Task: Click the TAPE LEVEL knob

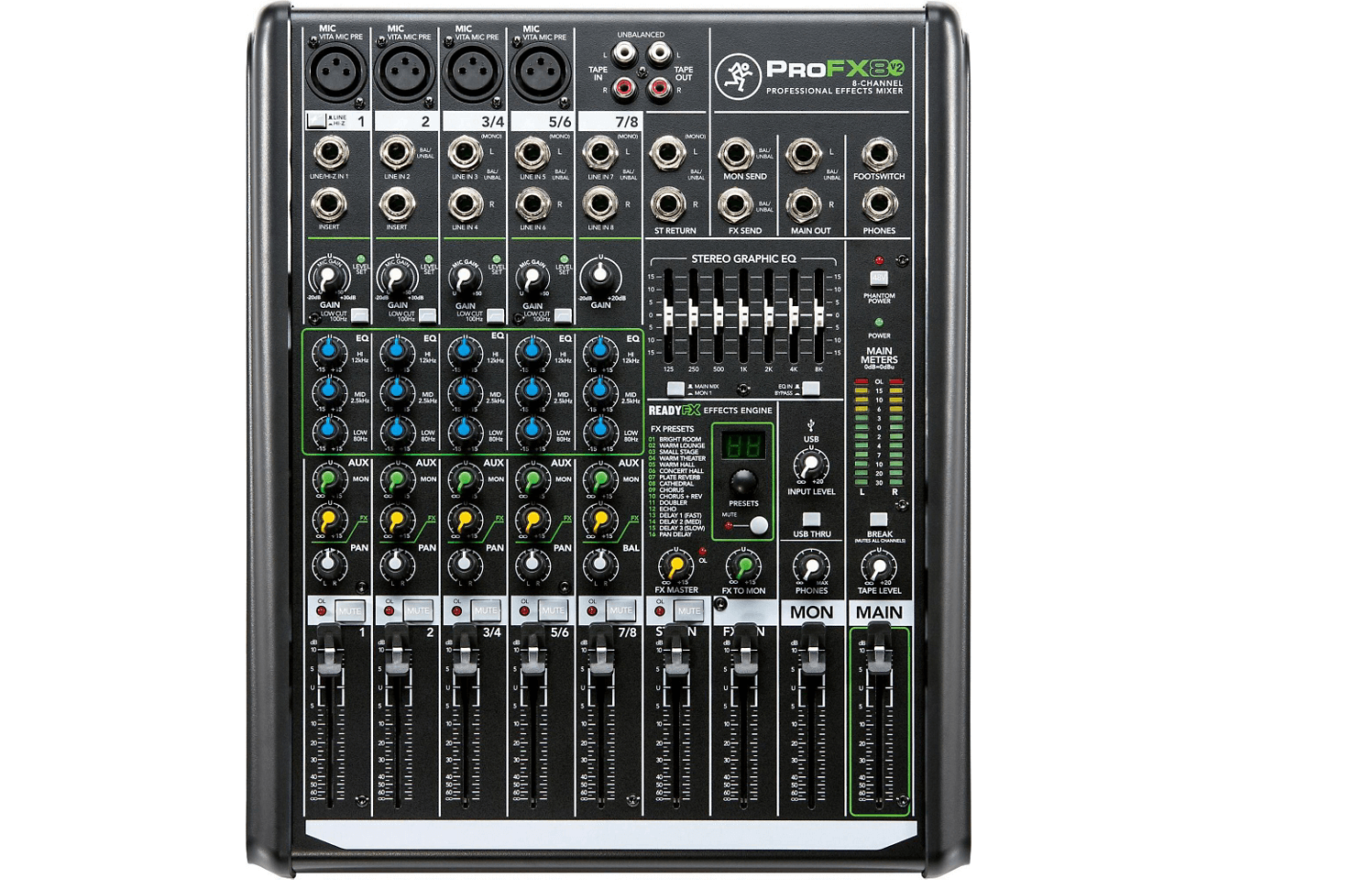Action: [879, 565]
